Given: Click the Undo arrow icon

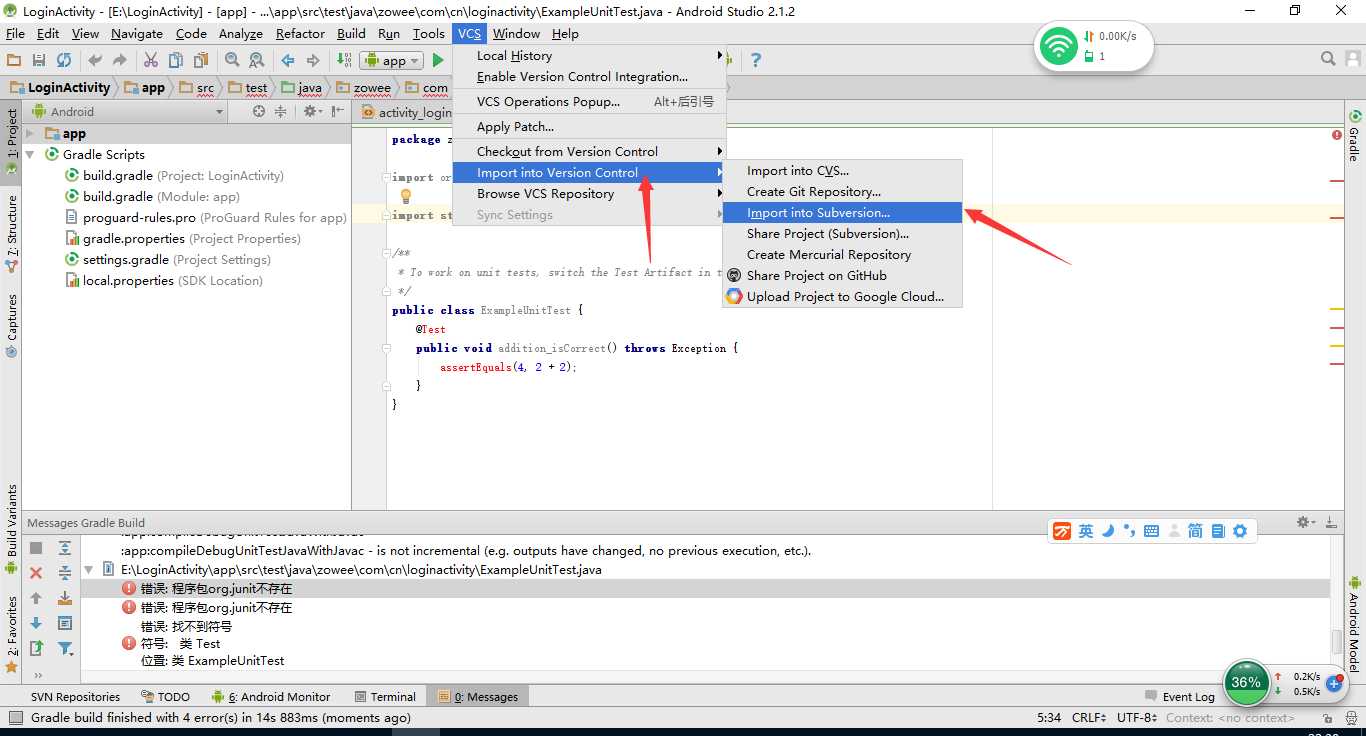Looking at the screenshot, I should (x=95, y=61).
